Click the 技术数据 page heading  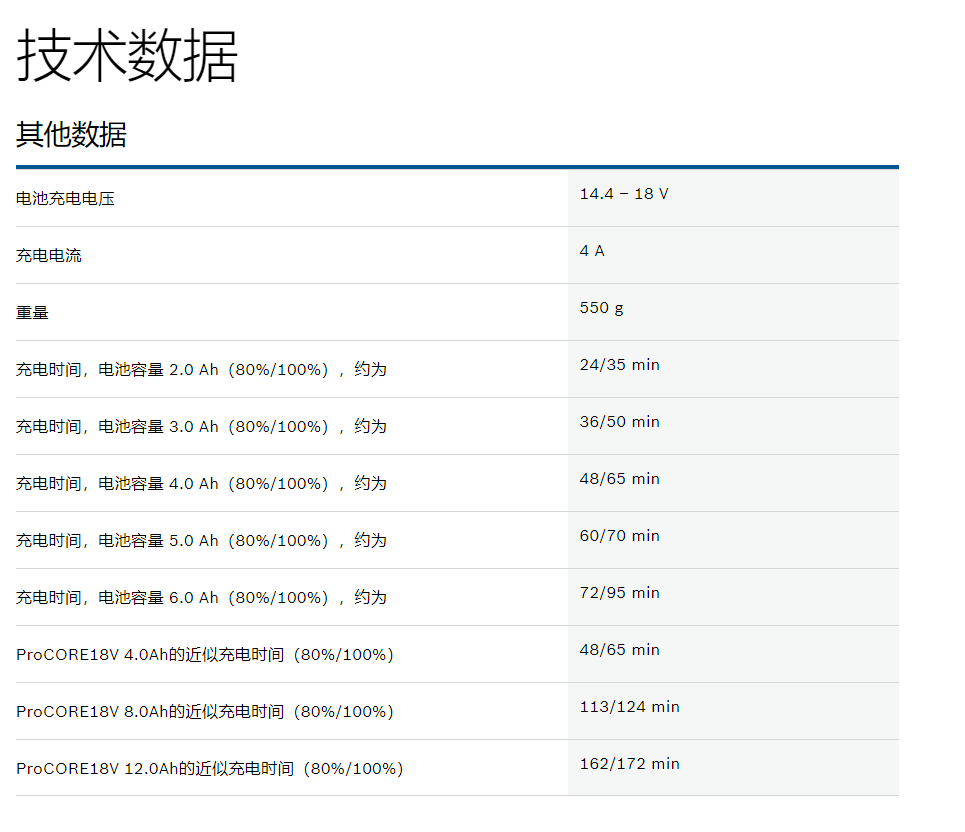127,56
